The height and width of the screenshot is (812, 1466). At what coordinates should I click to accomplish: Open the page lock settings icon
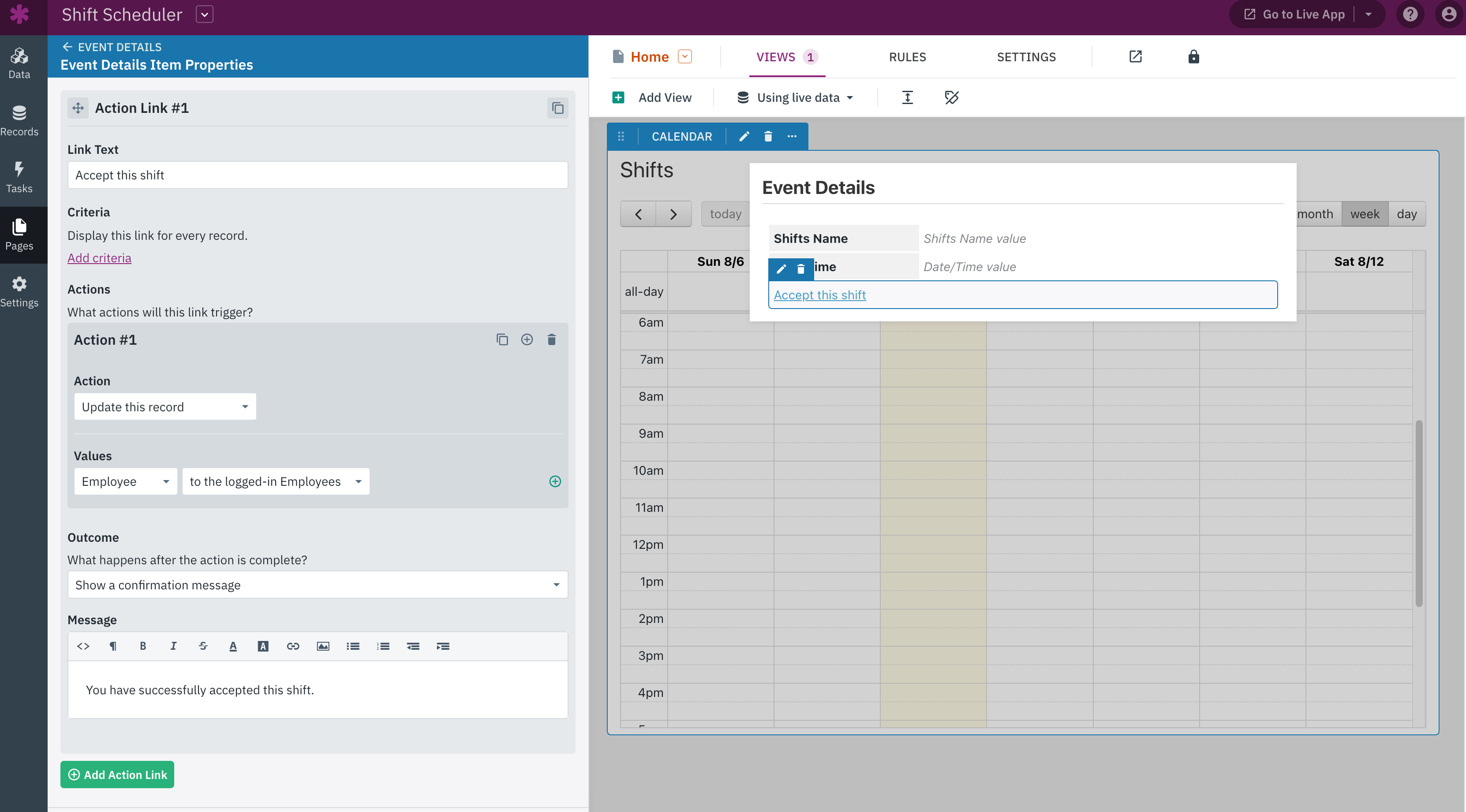coord(1193,57)
